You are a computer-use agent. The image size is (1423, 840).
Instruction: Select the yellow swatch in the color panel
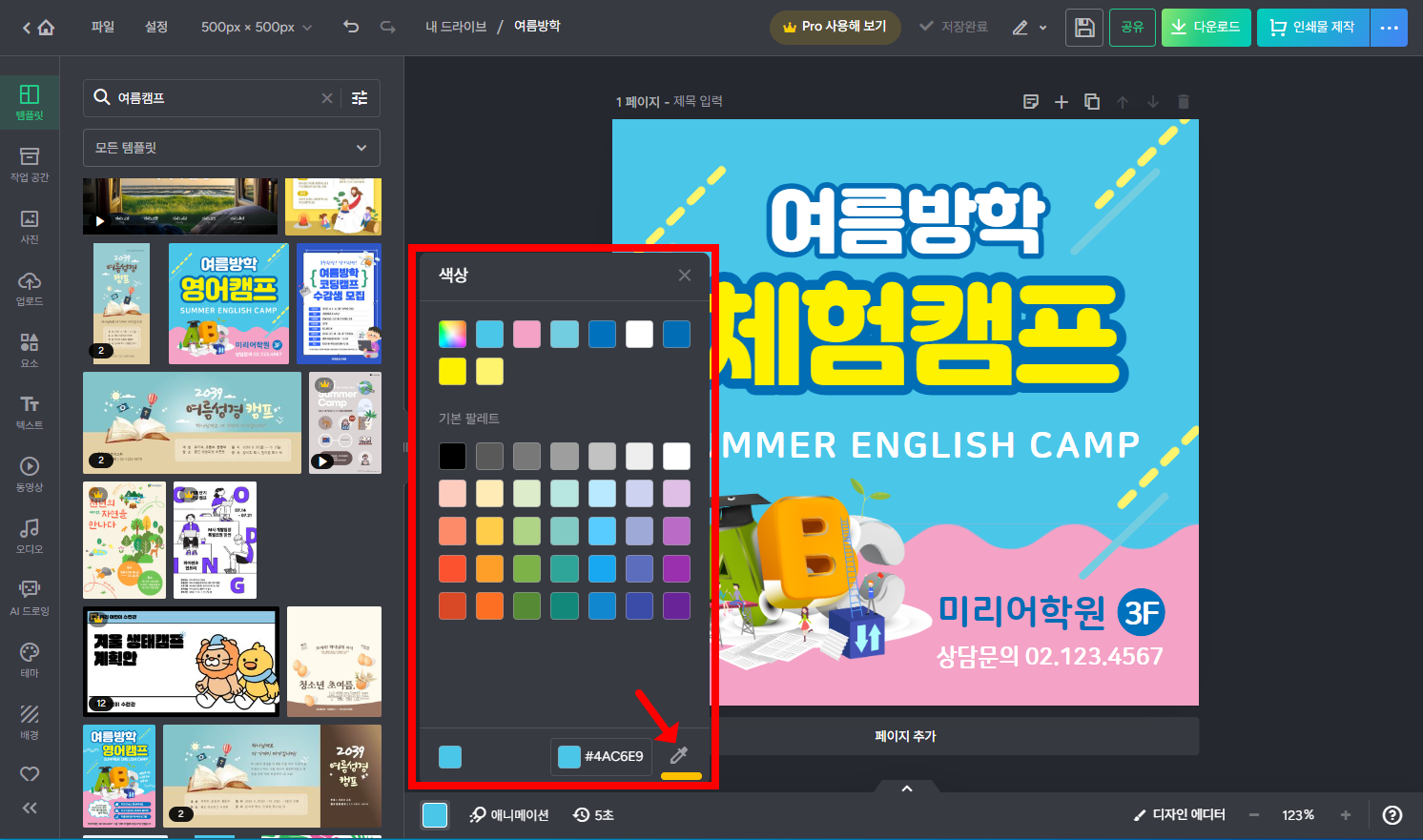(452, 371)
